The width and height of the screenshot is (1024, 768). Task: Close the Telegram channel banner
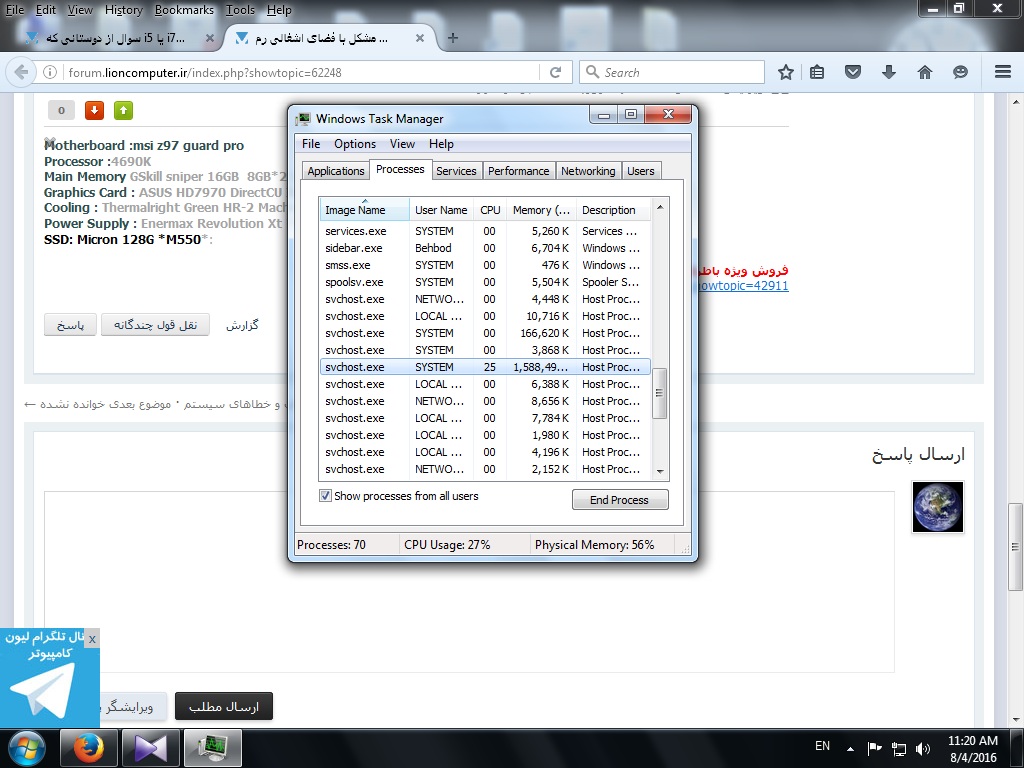coord(92,638)
